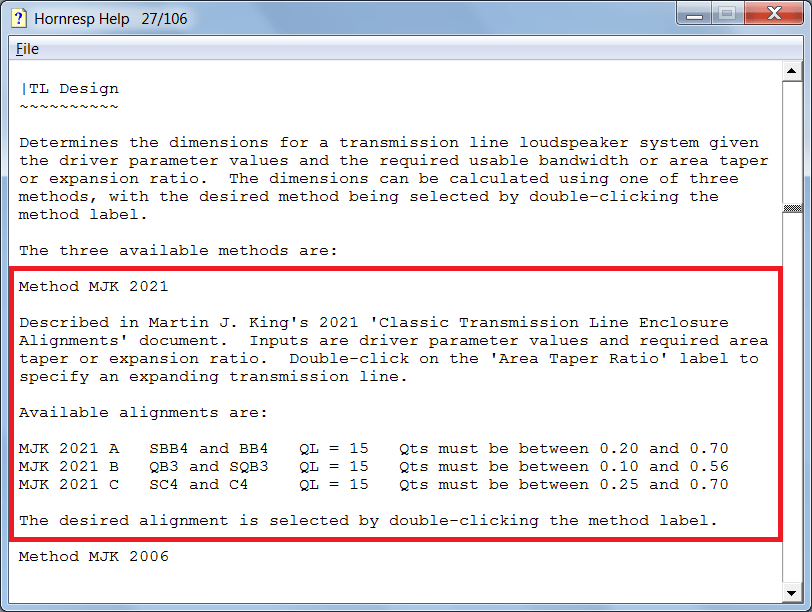Click the 'Determines the dimensions' paragraph first line
The width and height of the screenshot is (812, 612).
[389, 142]
